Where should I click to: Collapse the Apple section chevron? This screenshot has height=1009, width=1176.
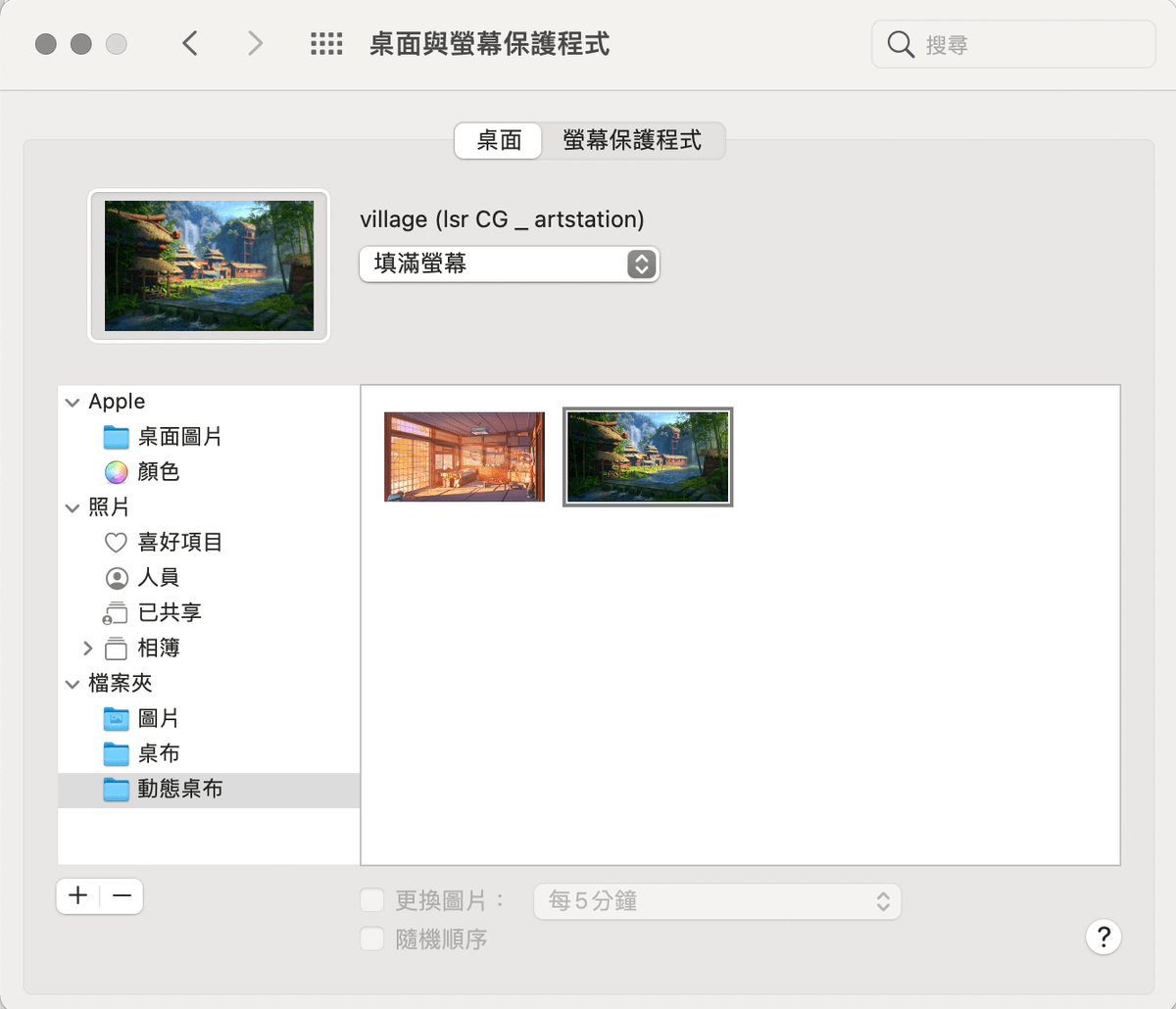point(73,403)
